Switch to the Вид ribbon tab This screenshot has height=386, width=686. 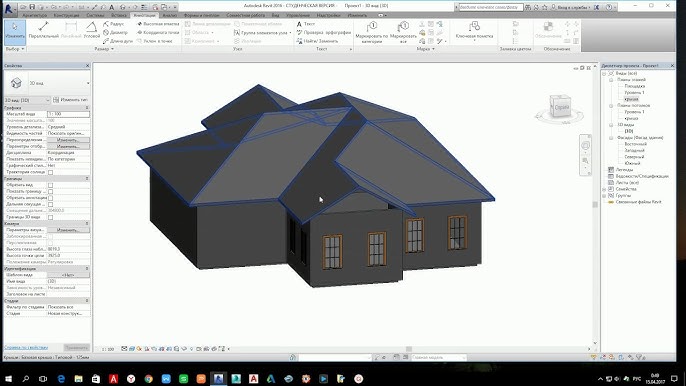point(275,15)
